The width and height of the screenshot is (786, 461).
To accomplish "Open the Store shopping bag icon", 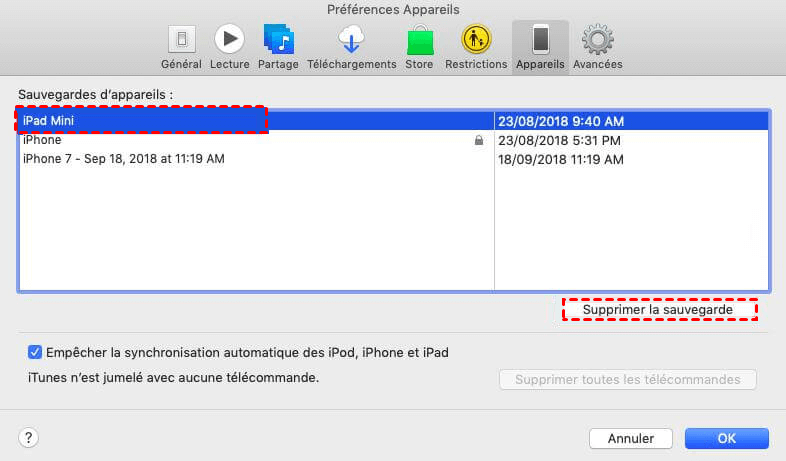I will [x=419, y=40].
